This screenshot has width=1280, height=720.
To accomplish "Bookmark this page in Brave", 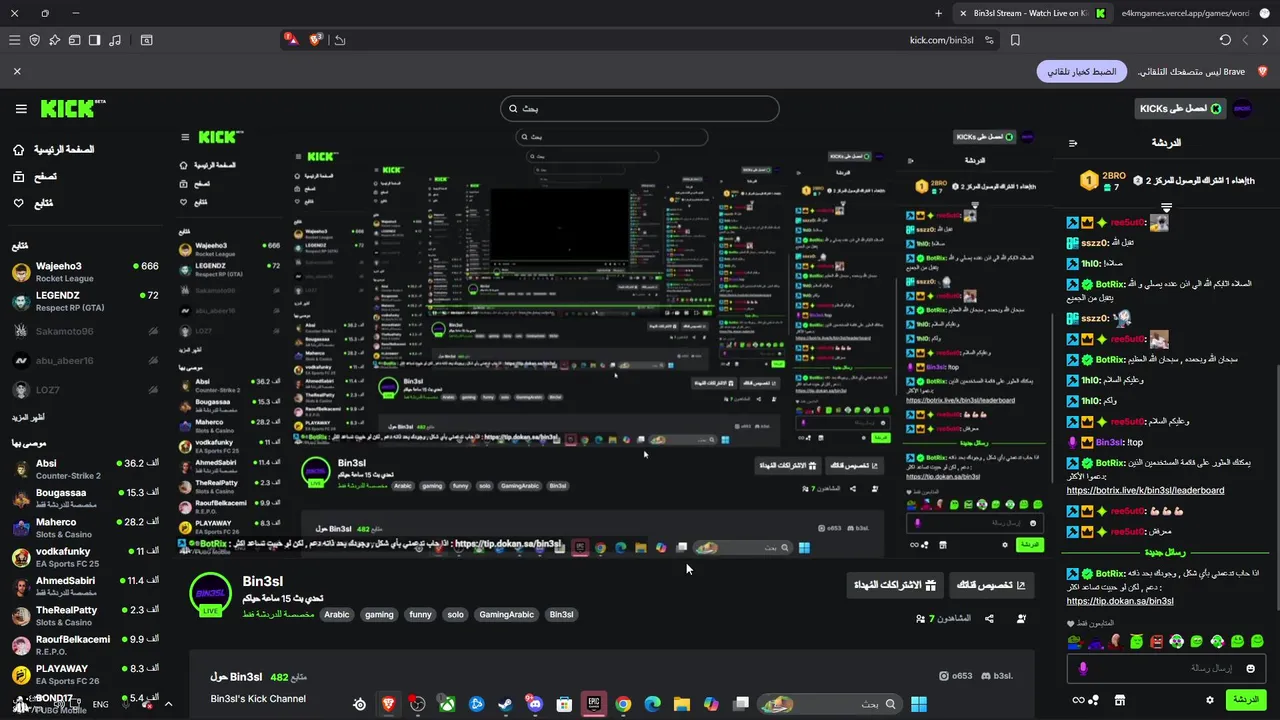I will coord(1015,40).
